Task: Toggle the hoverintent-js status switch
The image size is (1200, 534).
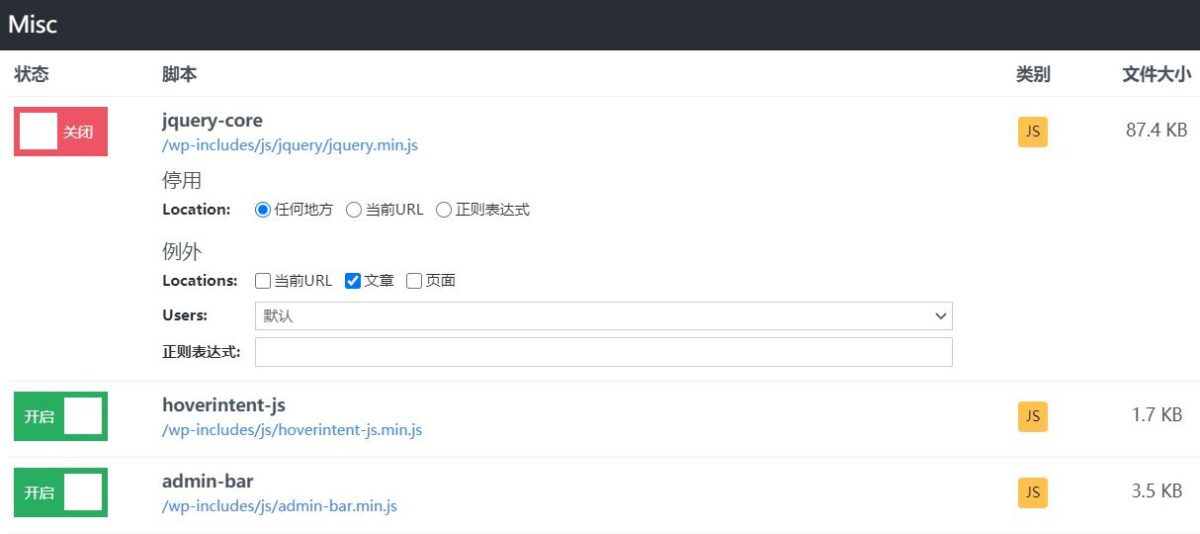Action: tap(60, 416)
